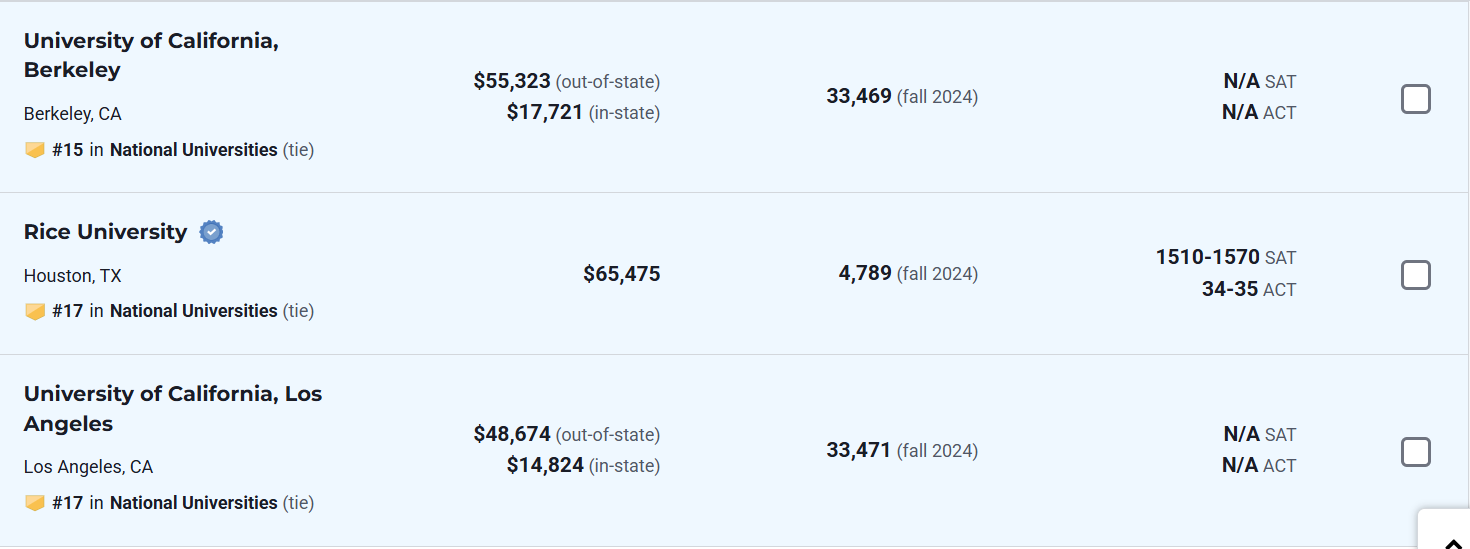1470x549 pixels.
Task: Check the compare box for Rice University
Action: click(1415, 275)
